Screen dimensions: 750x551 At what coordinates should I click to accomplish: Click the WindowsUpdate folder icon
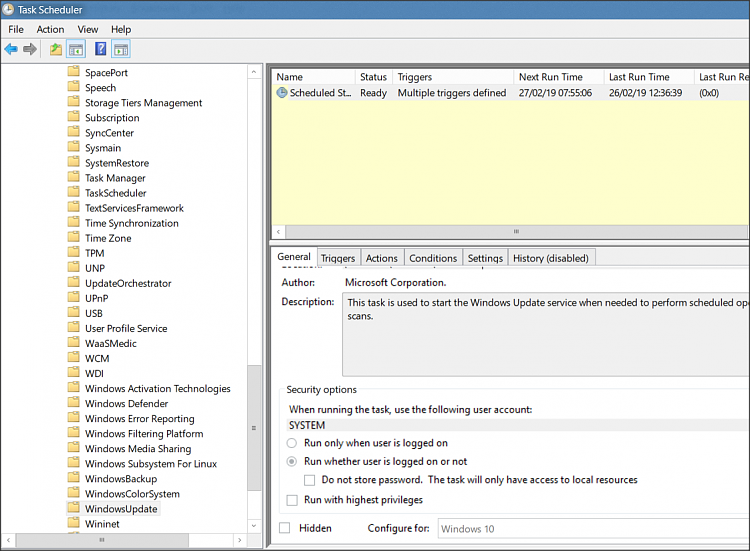pyautogui.click(x=73, y=508)
